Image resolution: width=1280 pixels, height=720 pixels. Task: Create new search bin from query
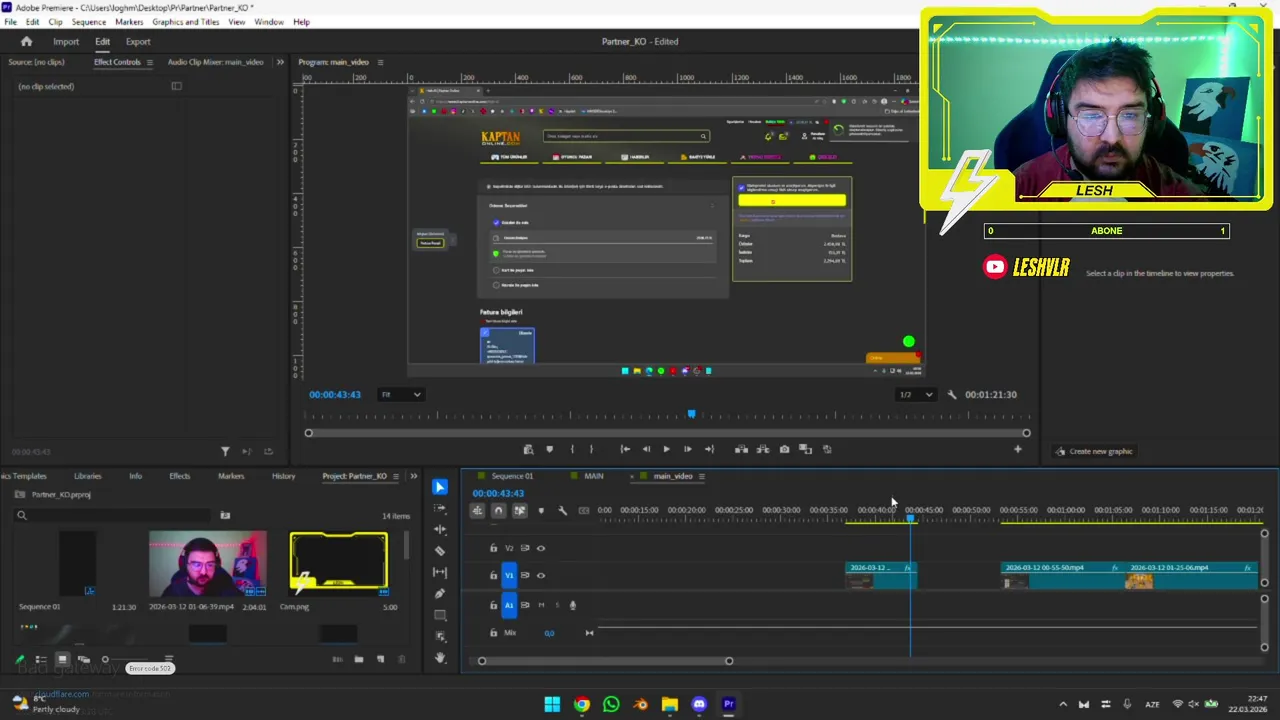[x=225, y=516]
